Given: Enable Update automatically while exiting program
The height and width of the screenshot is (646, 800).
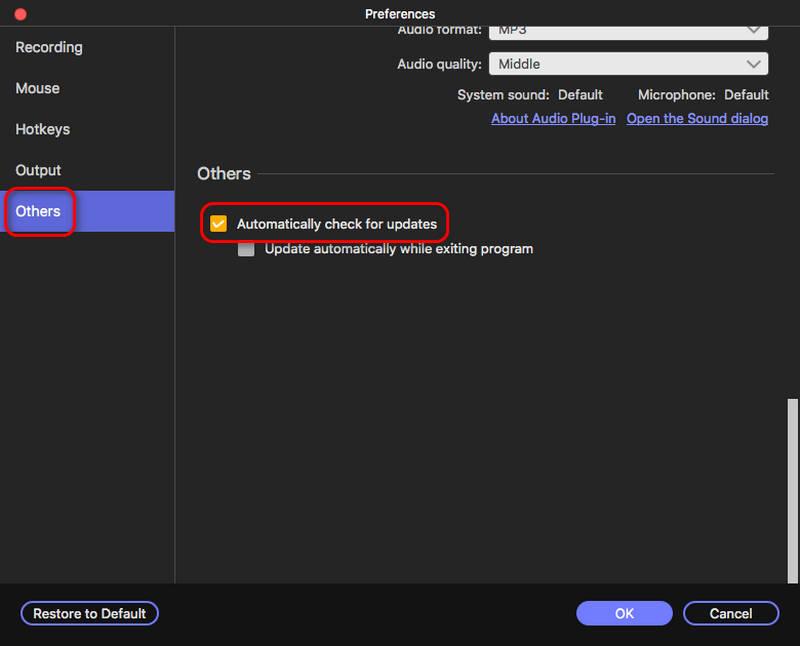Looking at the screenshot, I should point(246,249).
